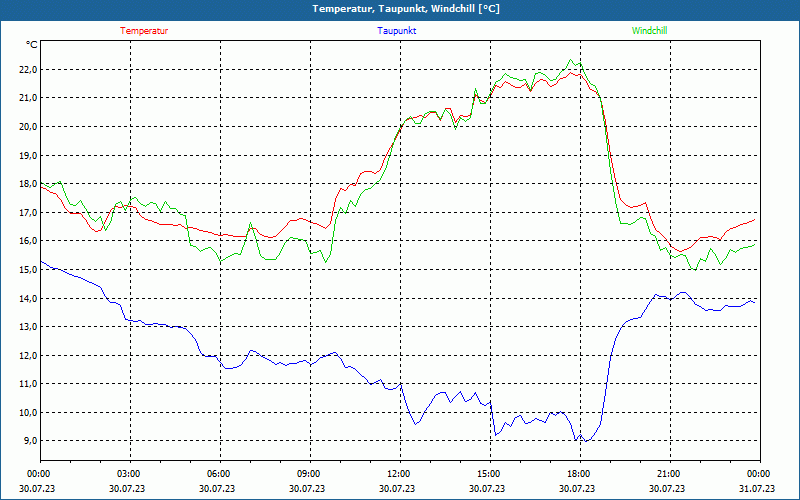Click the 12:00 time axis label
The height and width of the screenshot is (500, 800).
400,474
